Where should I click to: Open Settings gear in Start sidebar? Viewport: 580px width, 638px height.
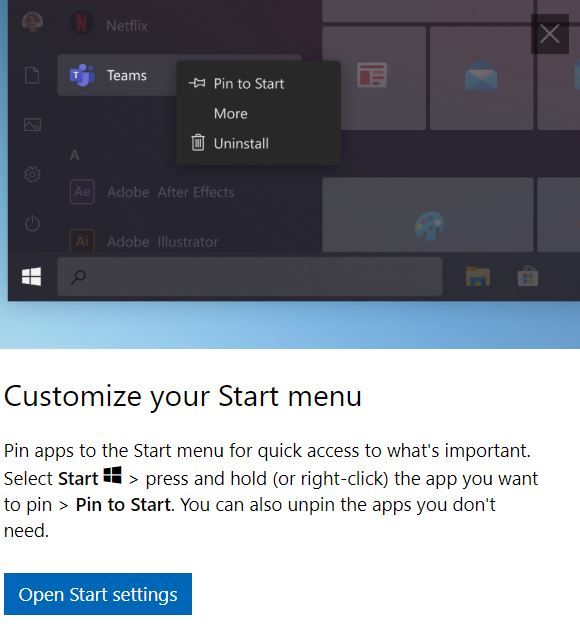coord(32,175)
